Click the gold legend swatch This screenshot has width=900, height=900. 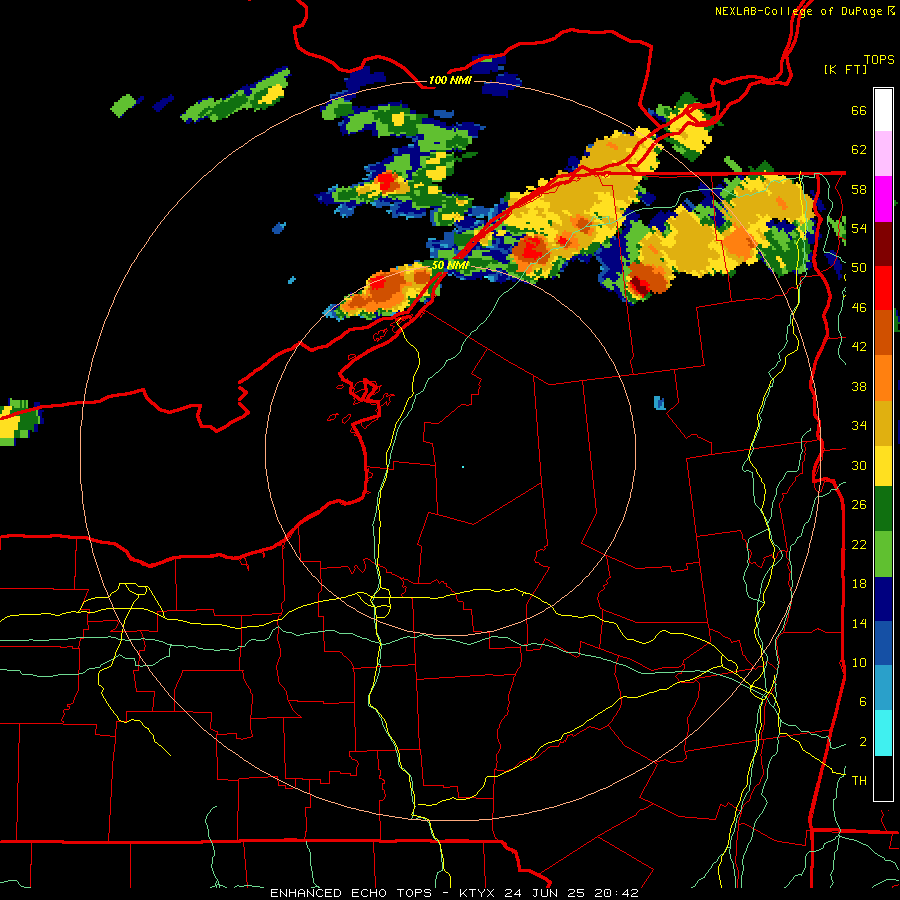click(x=883, y=423)
